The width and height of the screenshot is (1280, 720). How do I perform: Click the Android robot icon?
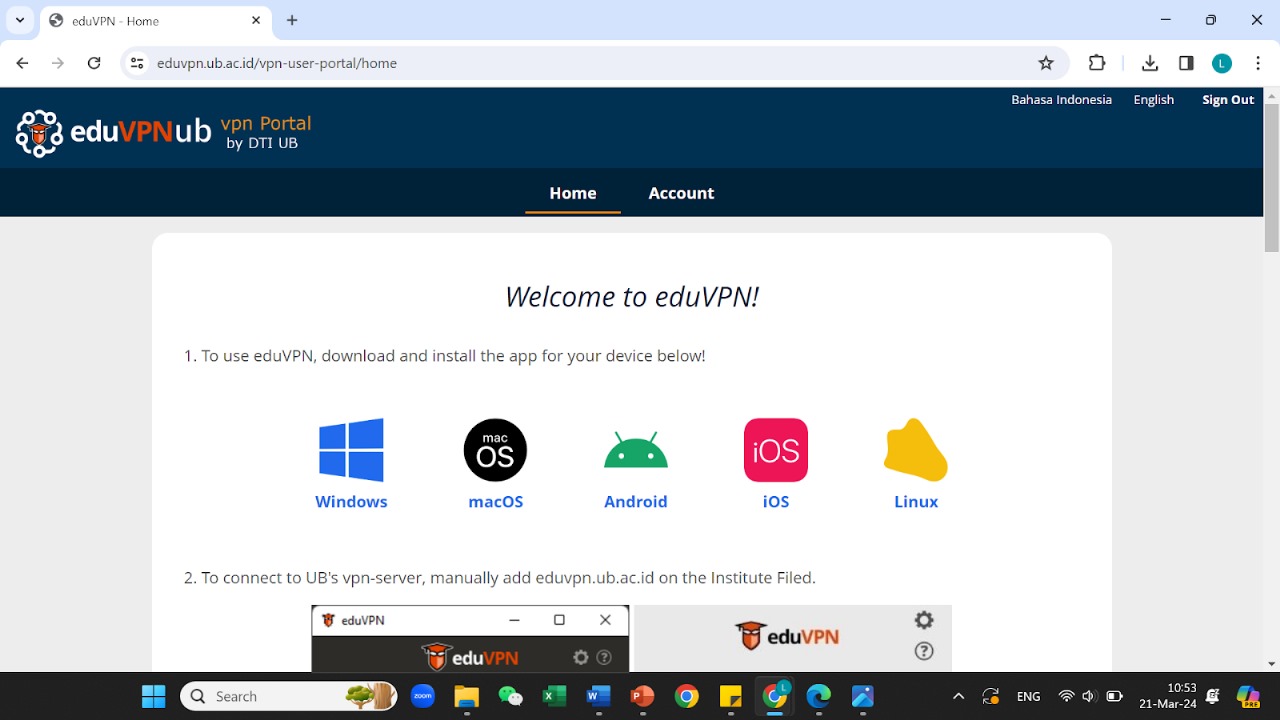tap(636, 451)
